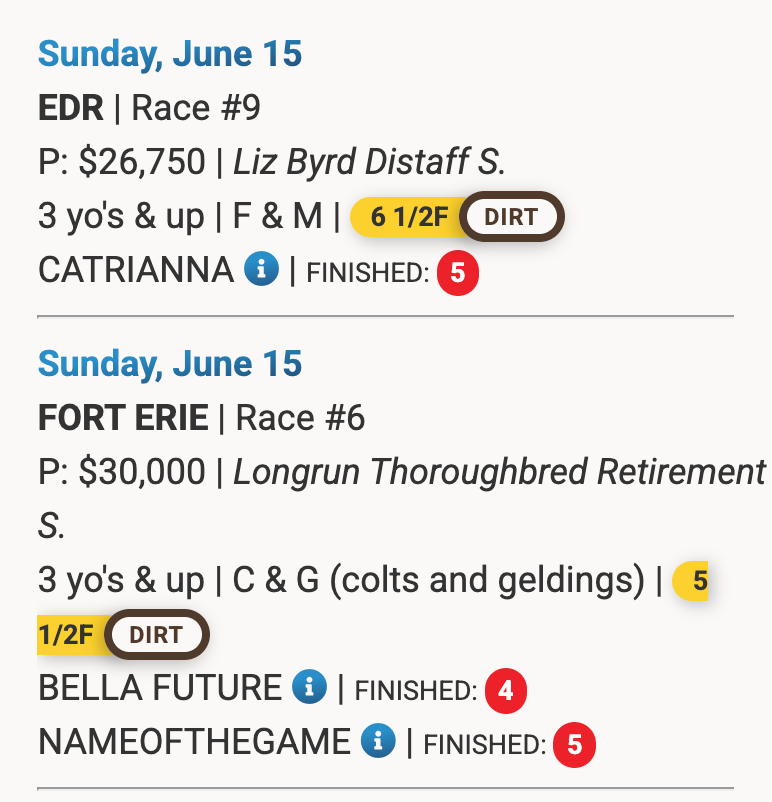Viewport: 772px width, 802px height.
Task: Click the info icon next to CATRIANNA
Action: tap(261, 269)
